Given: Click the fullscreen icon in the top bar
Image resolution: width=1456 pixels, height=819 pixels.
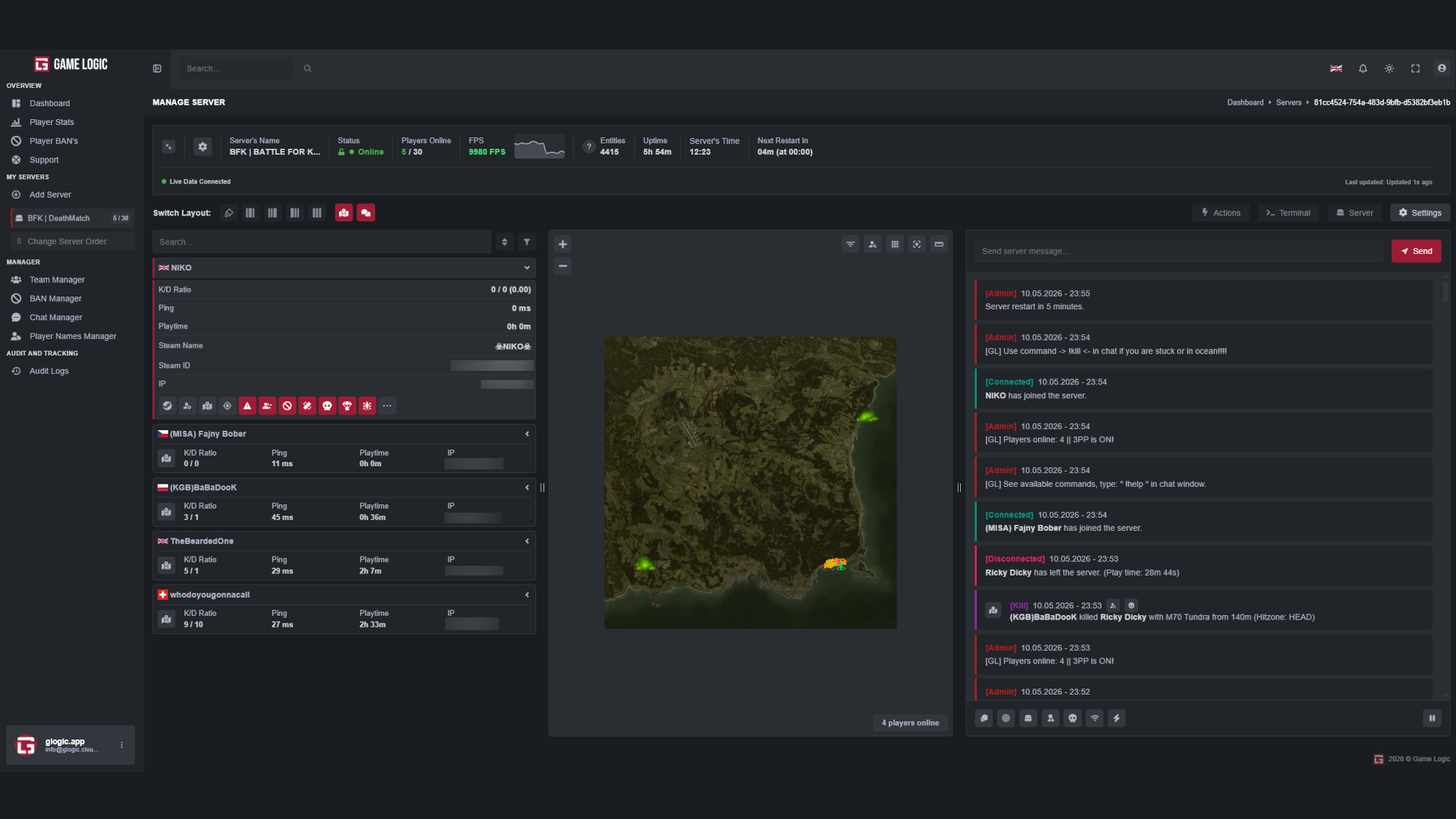Looking at the screenshot, I should [1415, 68].
